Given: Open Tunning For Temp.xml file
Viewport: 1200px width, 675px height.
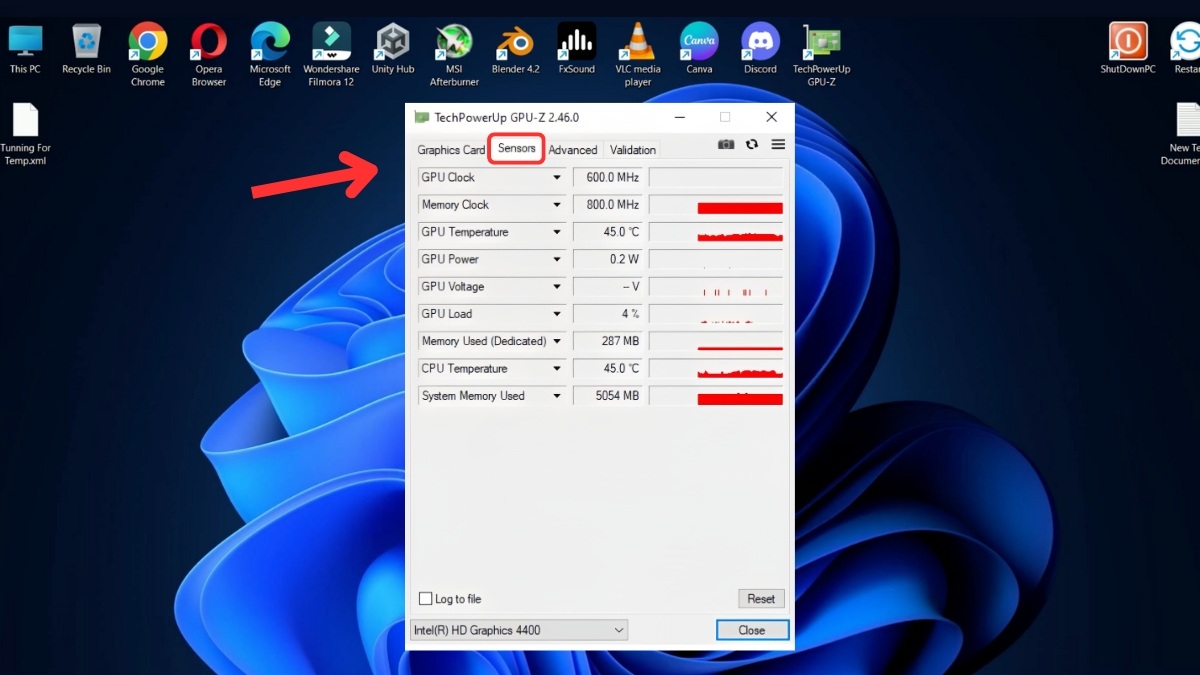Looking at the screenshot, I should click(x=25, y=135).
